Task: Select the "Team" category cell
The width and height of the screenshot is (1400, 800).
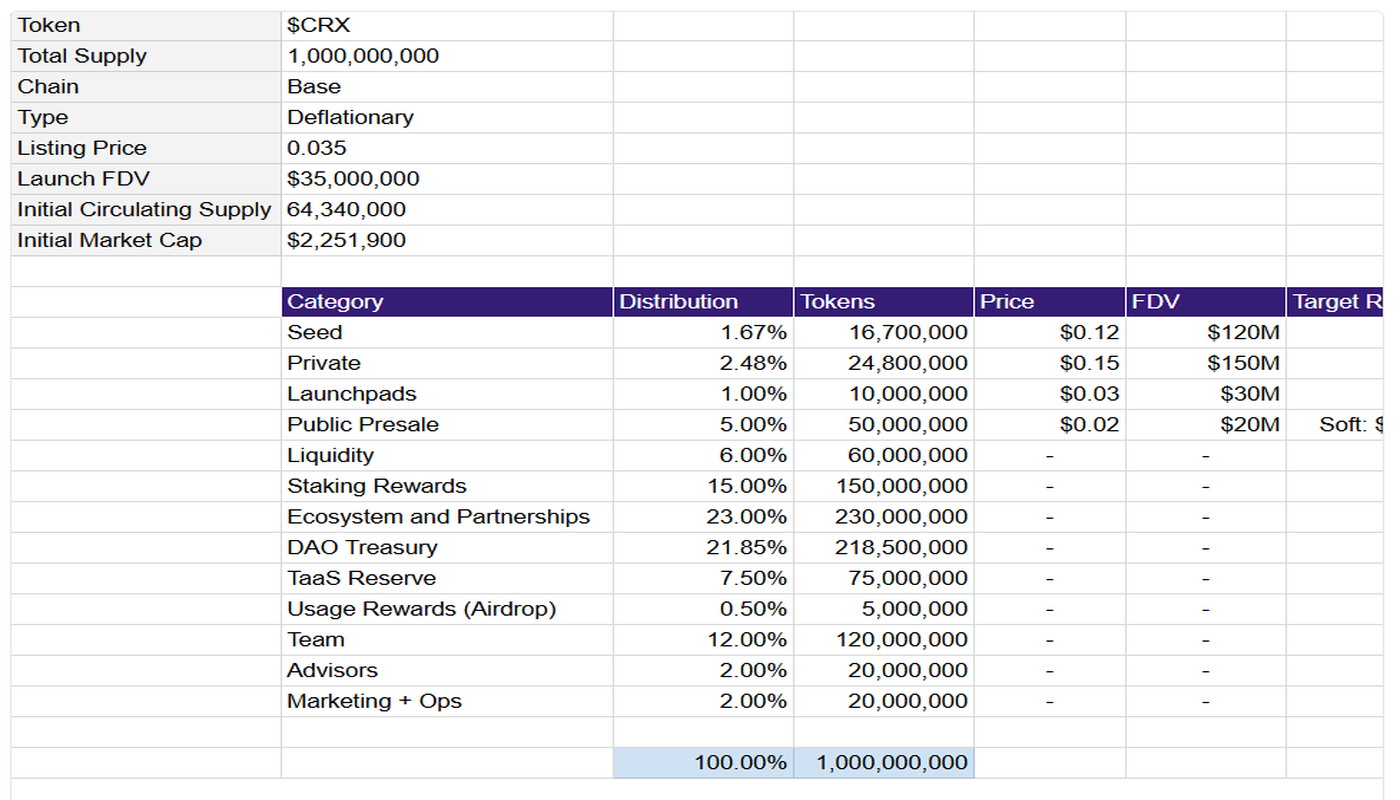Action: pos(447,640)
